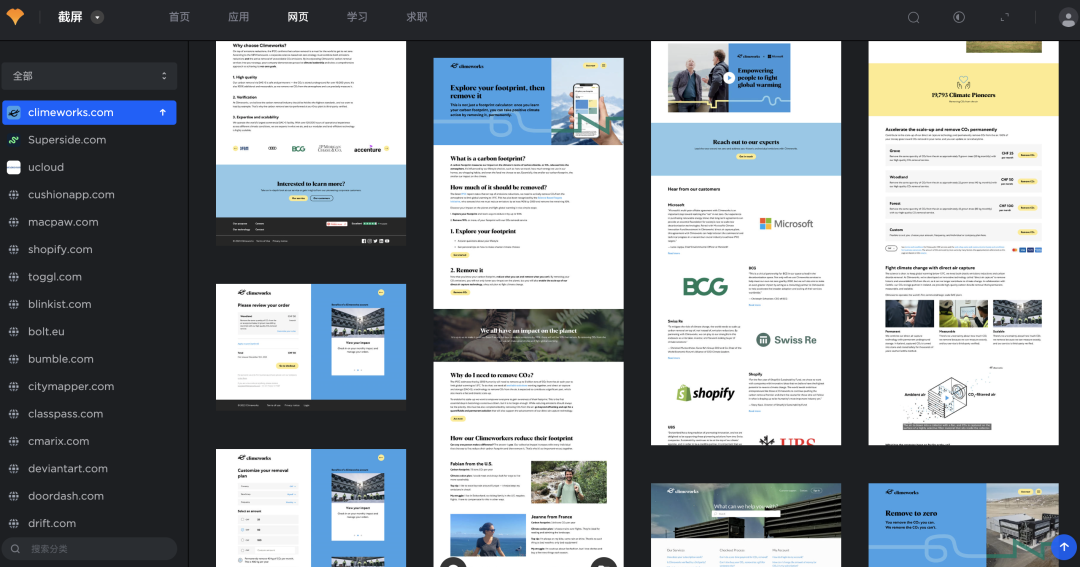
Task: Open the 'Why choose Climeworks' page thumbnail
Action: [x=311, y=143]
